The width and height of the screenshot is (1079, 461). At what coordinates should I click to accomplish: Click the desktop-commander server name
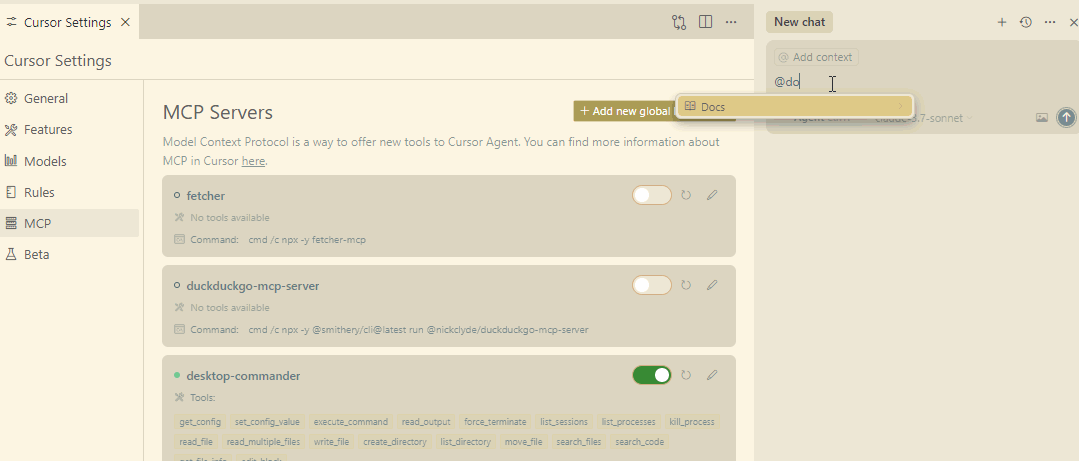[243, 376]
